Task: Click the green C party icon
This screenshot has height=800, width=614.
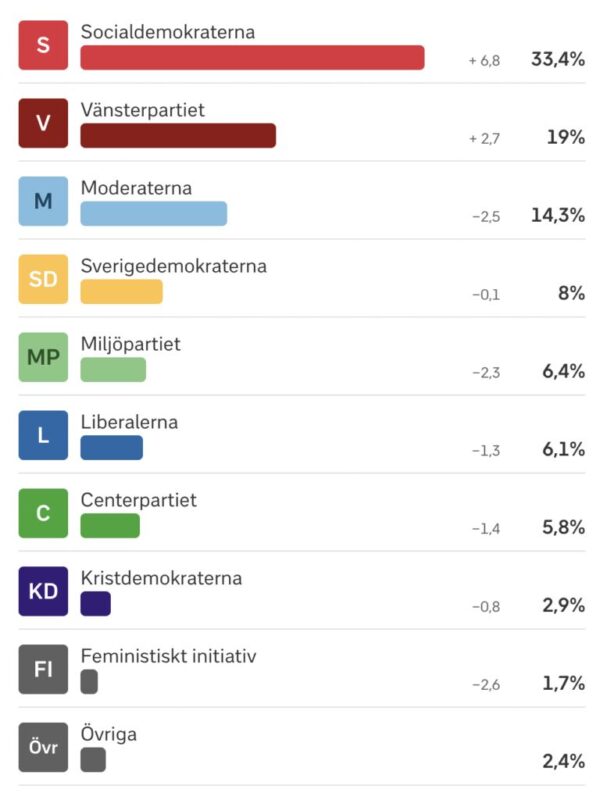Action: pos(43,513)
